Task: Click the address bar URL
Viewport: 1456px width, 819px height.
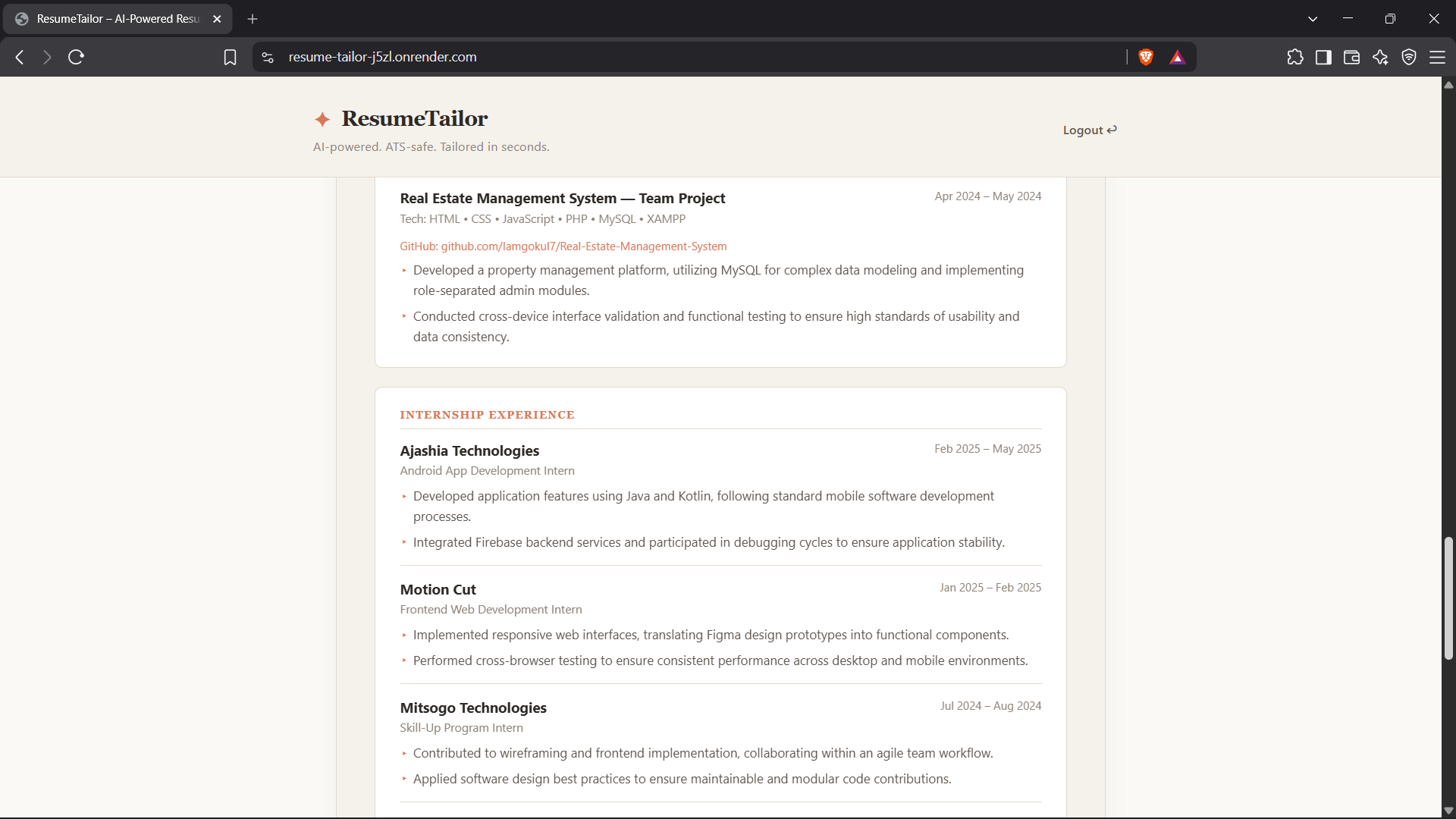Action: (x=382, y=57)
